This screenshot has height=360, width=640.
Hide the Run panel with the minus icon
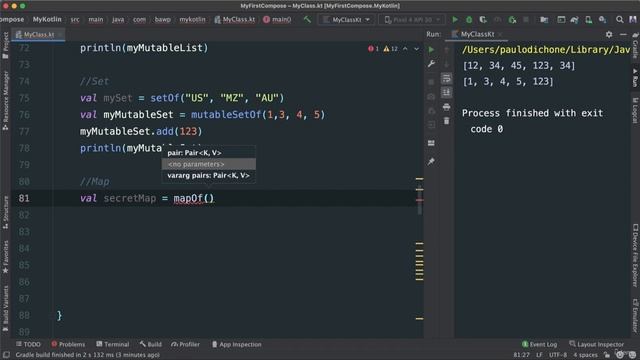tap(623, 34)
